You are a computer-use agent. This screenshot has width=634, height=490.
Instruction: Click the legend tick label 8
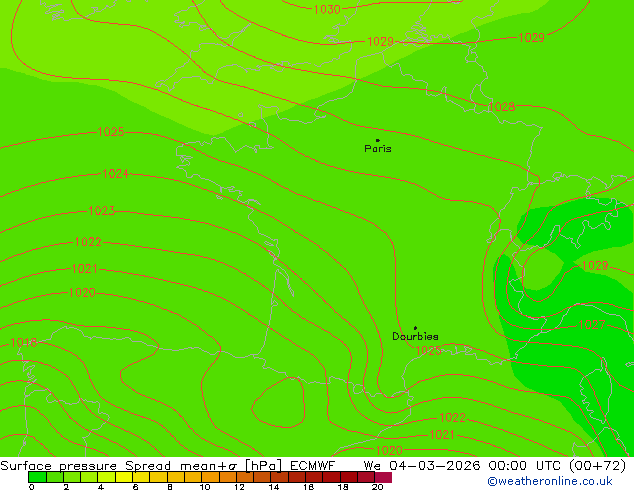pos(170,487)
